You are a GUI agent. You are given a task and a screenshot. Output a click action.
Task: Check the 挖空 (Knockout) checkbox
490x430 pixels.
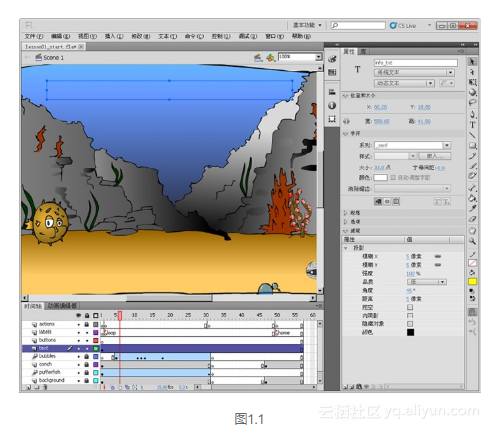click(410, 307)
